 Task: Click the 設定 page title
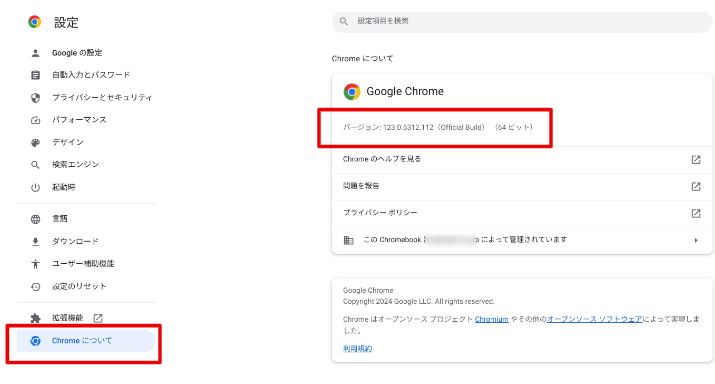[x=66, y=22]
